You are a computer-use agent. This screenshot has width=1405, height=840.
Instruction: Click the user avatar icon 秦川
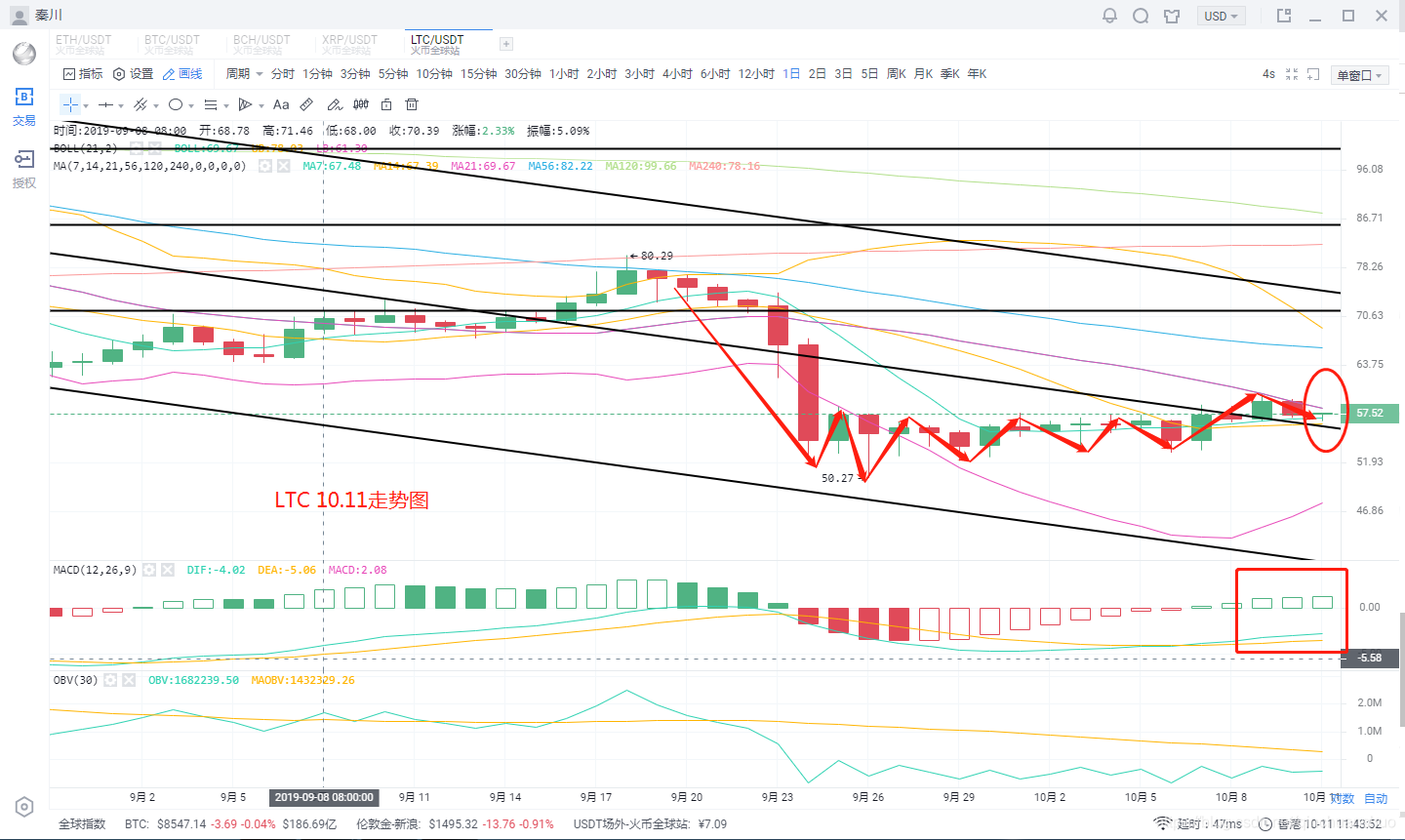point(20,16)
